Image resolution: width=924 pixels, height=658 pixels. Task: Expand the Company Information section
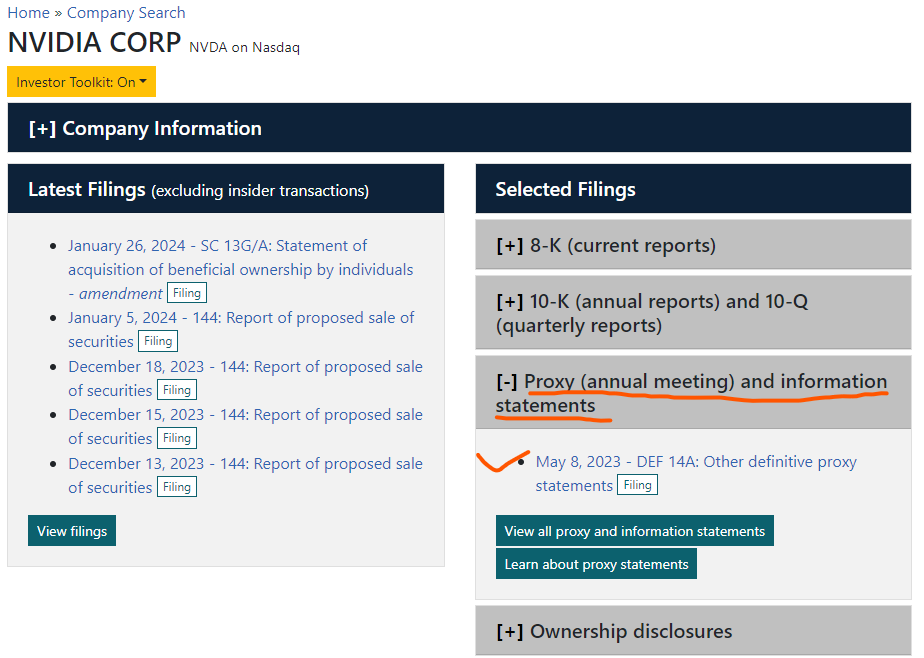[459, 128]
